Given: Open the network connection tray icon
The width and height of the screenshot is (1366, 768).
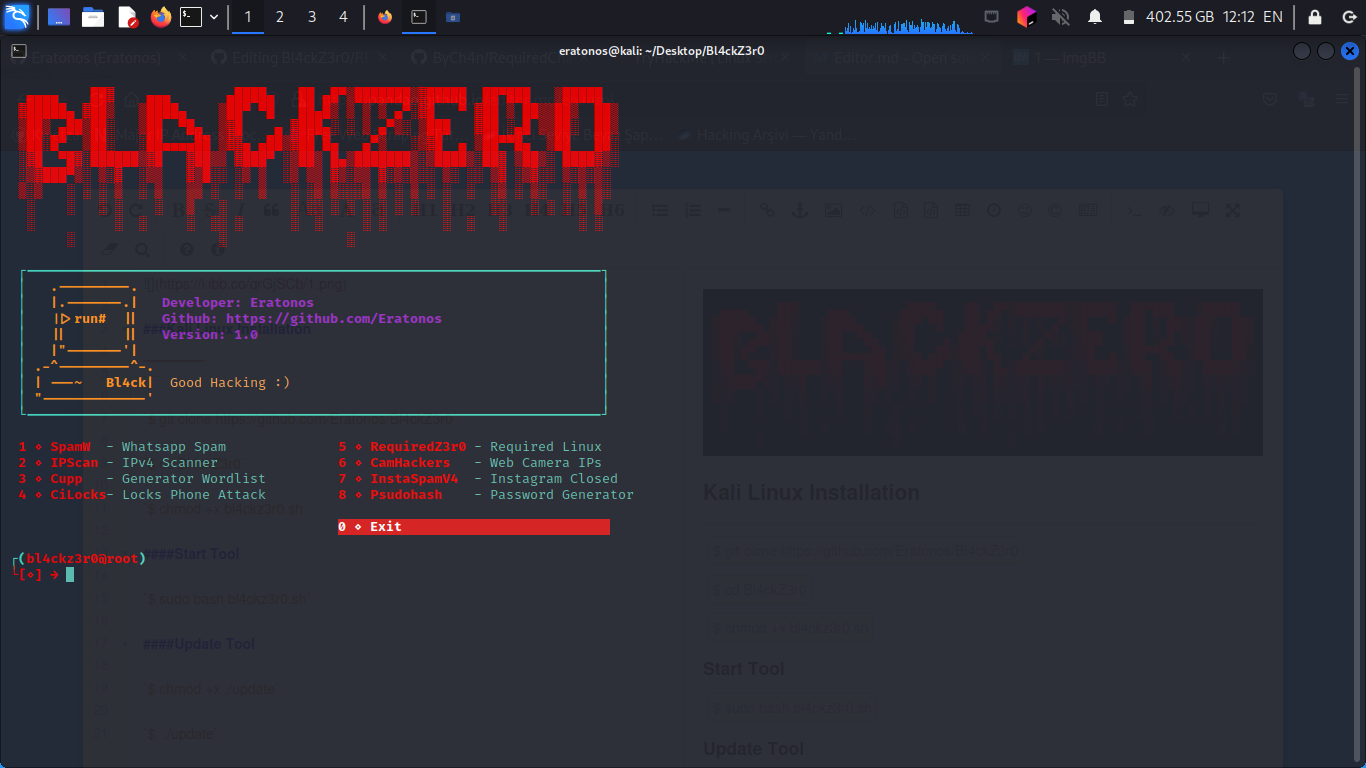Looking at the screenshot, I should pyautogui.click(x=991, y=17).
